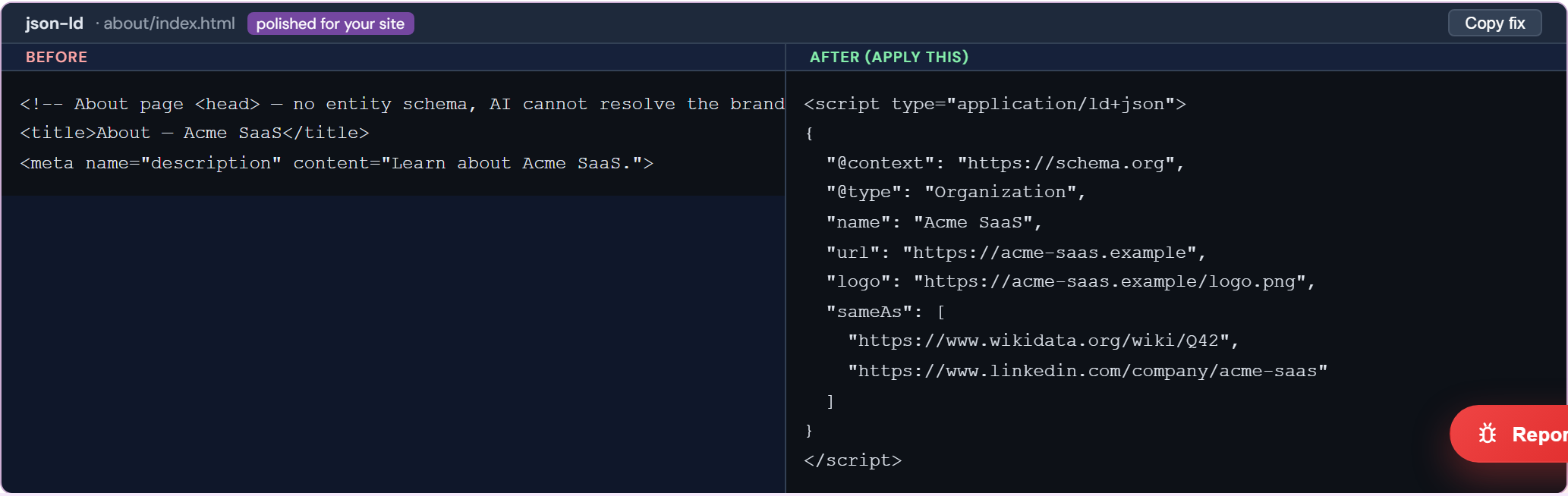Click the "logo" logo.png line
The width and height of the screenshot is (1568, 496).
1070,281
